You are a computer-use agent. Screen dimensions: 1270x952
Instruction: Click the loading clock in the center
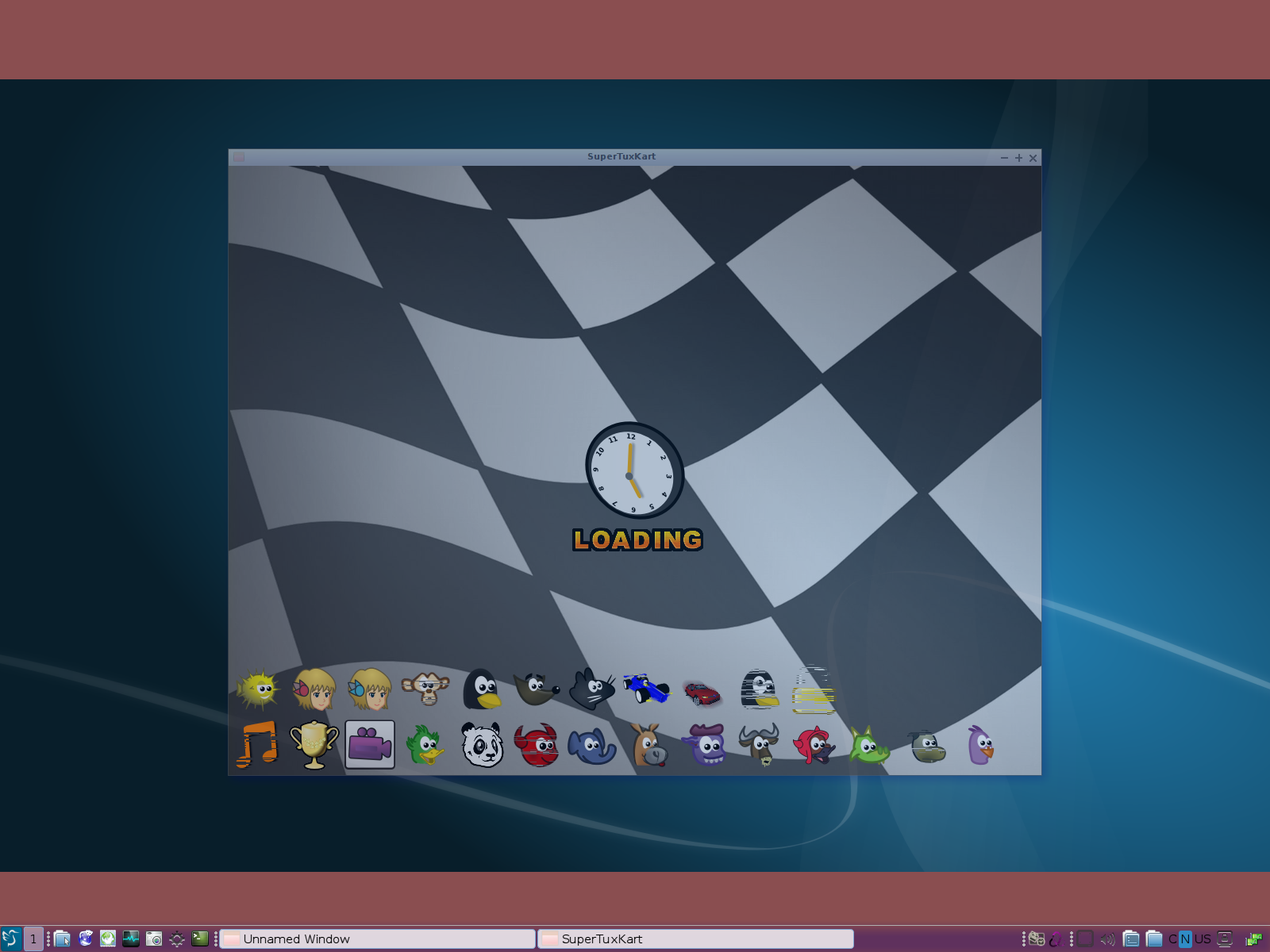click(634, 470)
